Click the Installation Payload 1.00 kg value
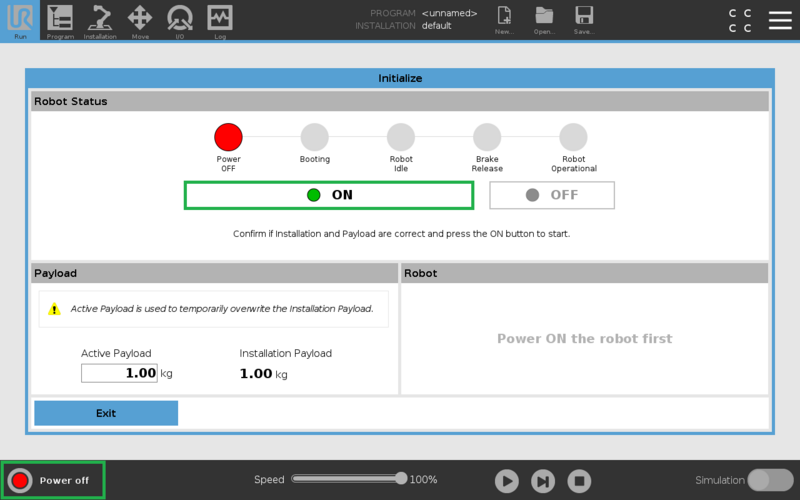The width and height of the screenshot is (800, 500). pyautogui.click(x=263, y=374)
